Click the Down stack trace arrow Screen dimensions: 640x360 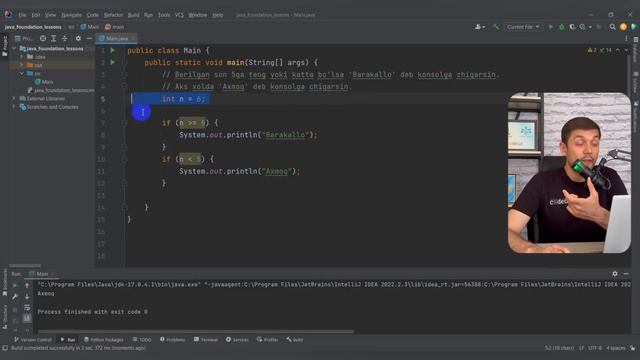27,296
